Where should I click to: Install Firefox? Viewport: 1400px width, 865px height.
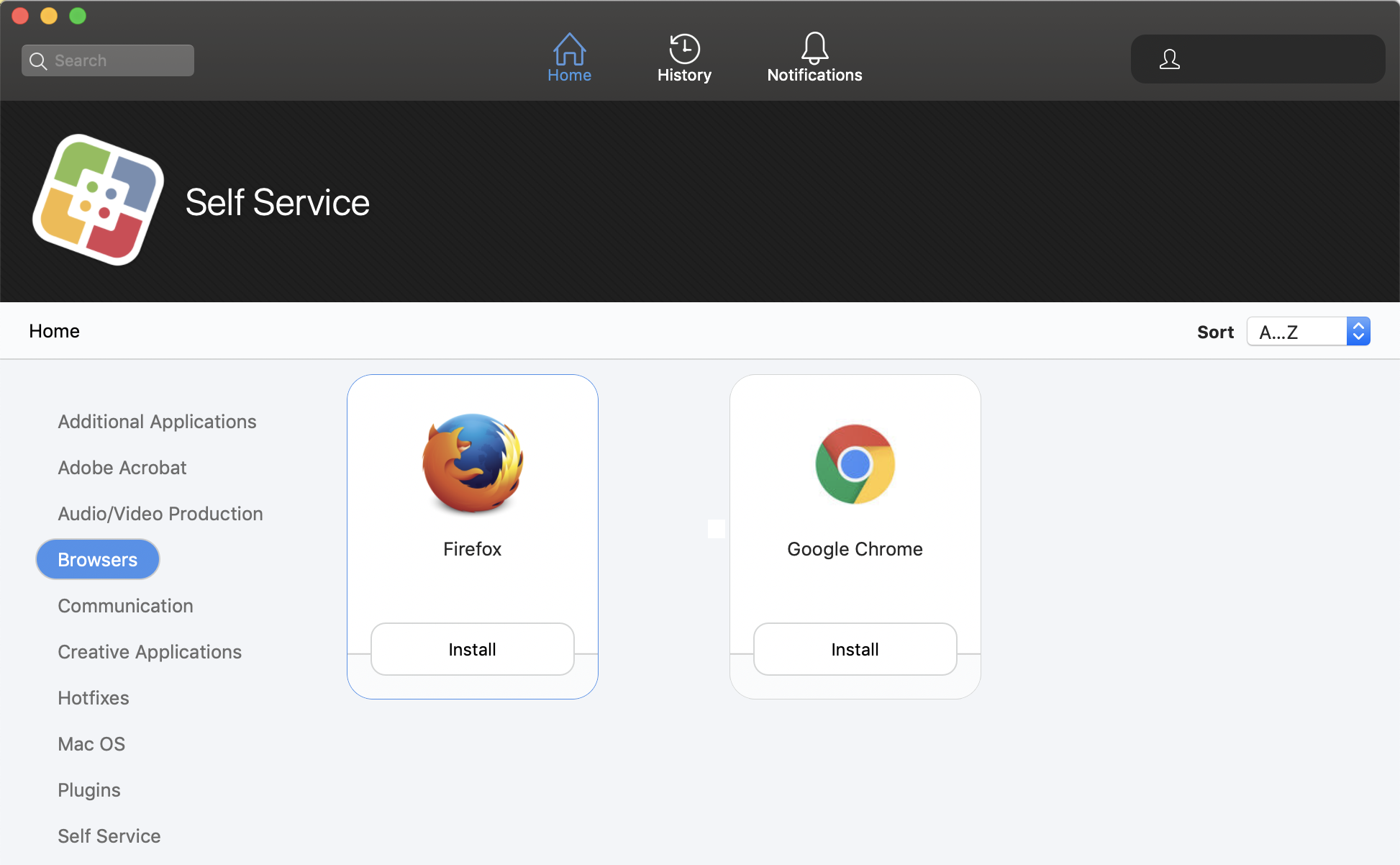coord(473,649)
